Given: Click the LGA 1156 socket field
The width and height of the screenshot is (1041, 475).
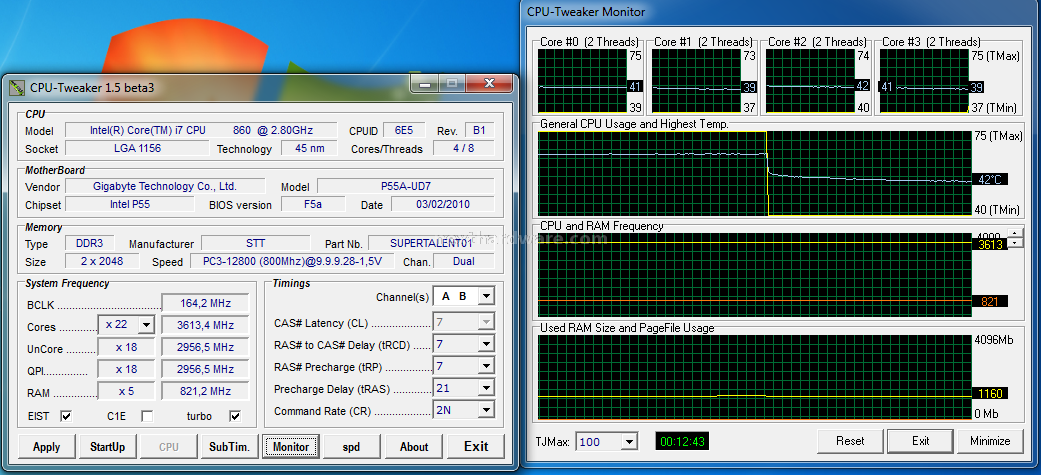Looking at the screenshot, I should click(x=137, y=148).
